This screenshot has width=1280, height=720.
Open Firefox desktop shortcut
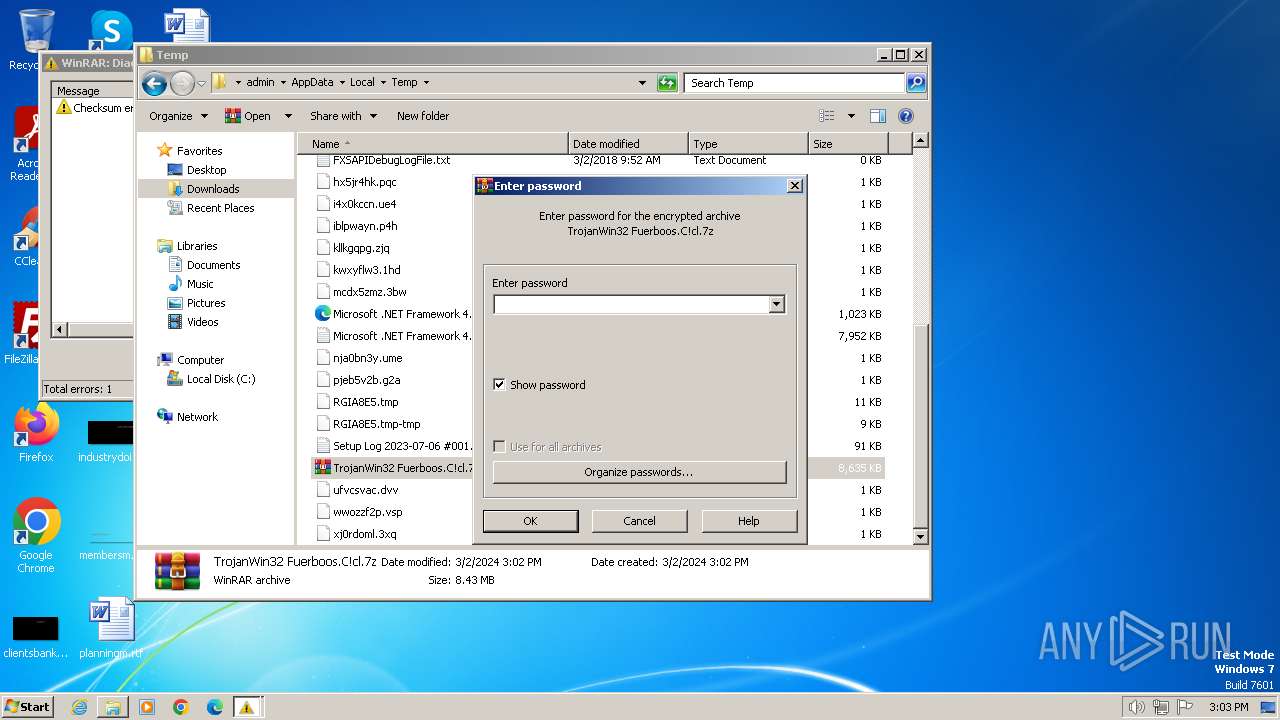tap(36, 434)
